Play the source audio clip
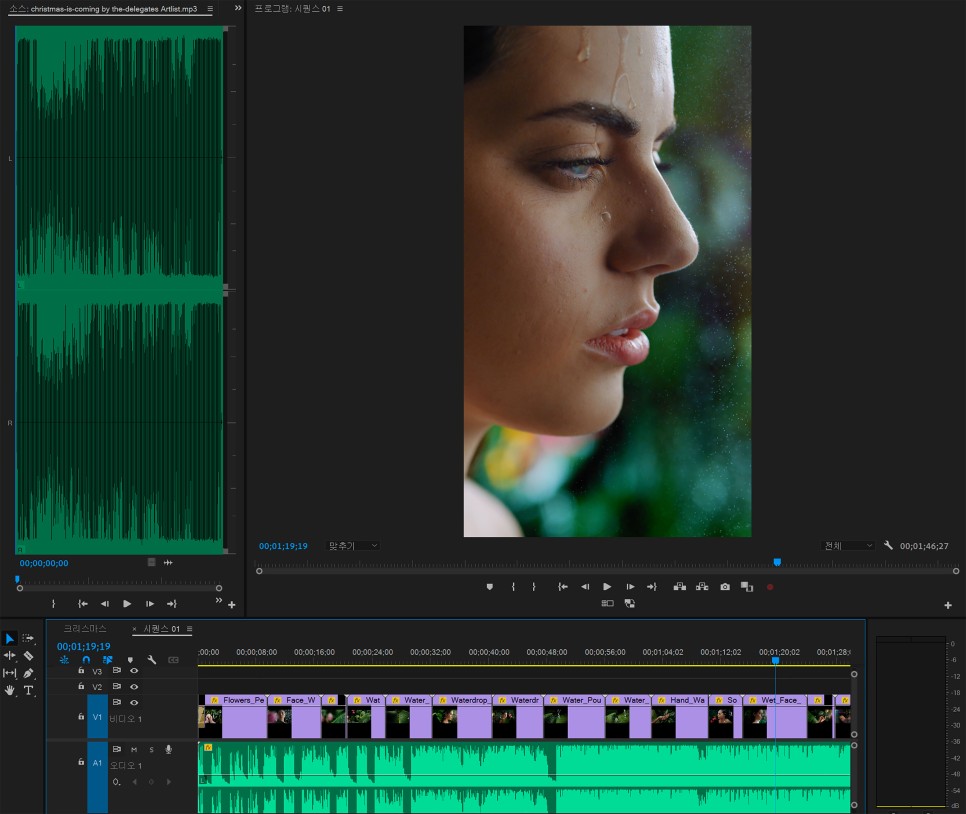966x814 pixels. coord(127,604)
